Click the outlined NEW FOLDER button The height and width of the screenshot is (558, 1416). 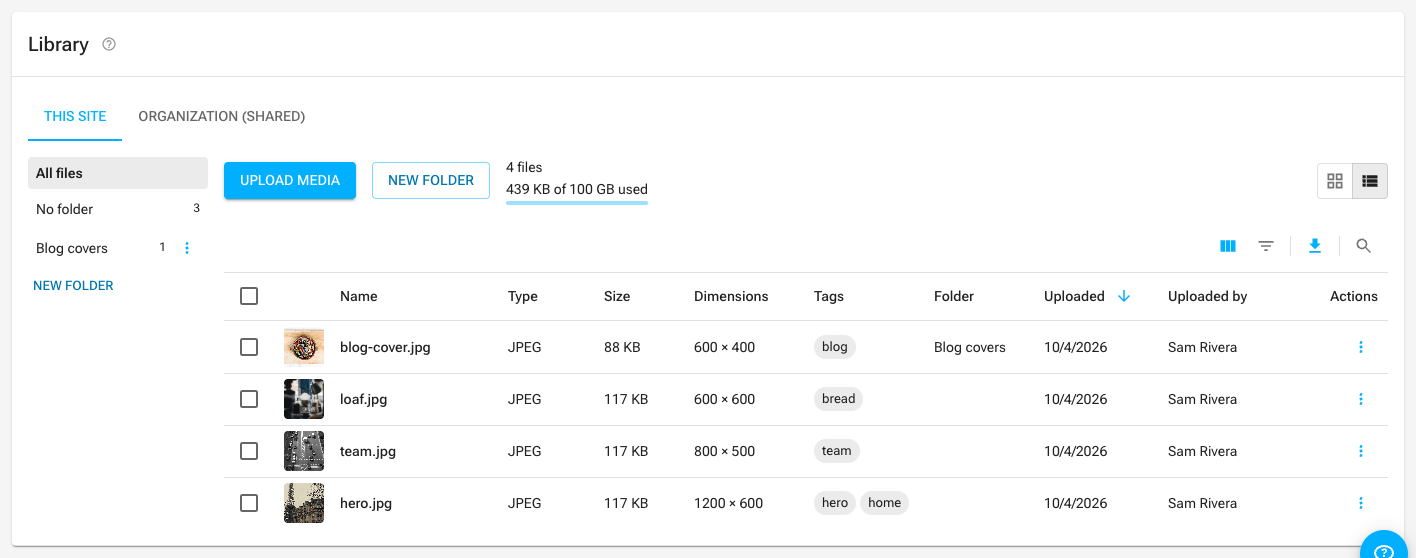pyautogui.click(x=431, y=180)
